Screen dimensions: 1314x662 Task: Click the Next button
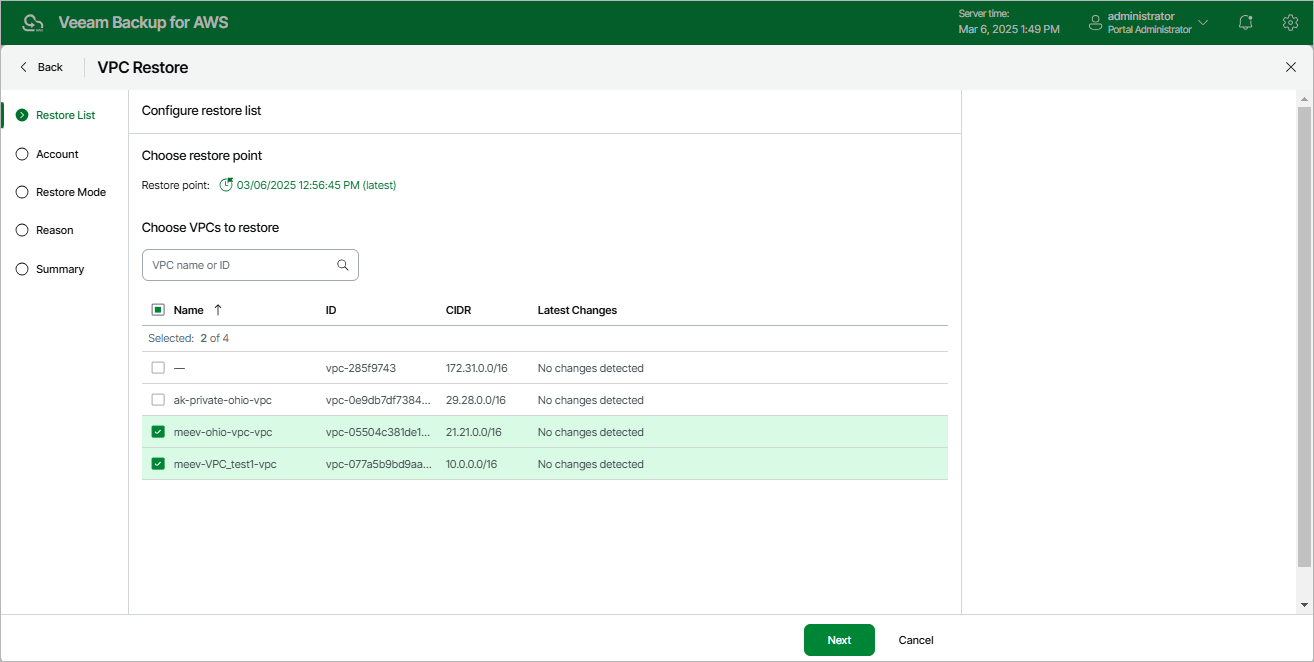838,640
